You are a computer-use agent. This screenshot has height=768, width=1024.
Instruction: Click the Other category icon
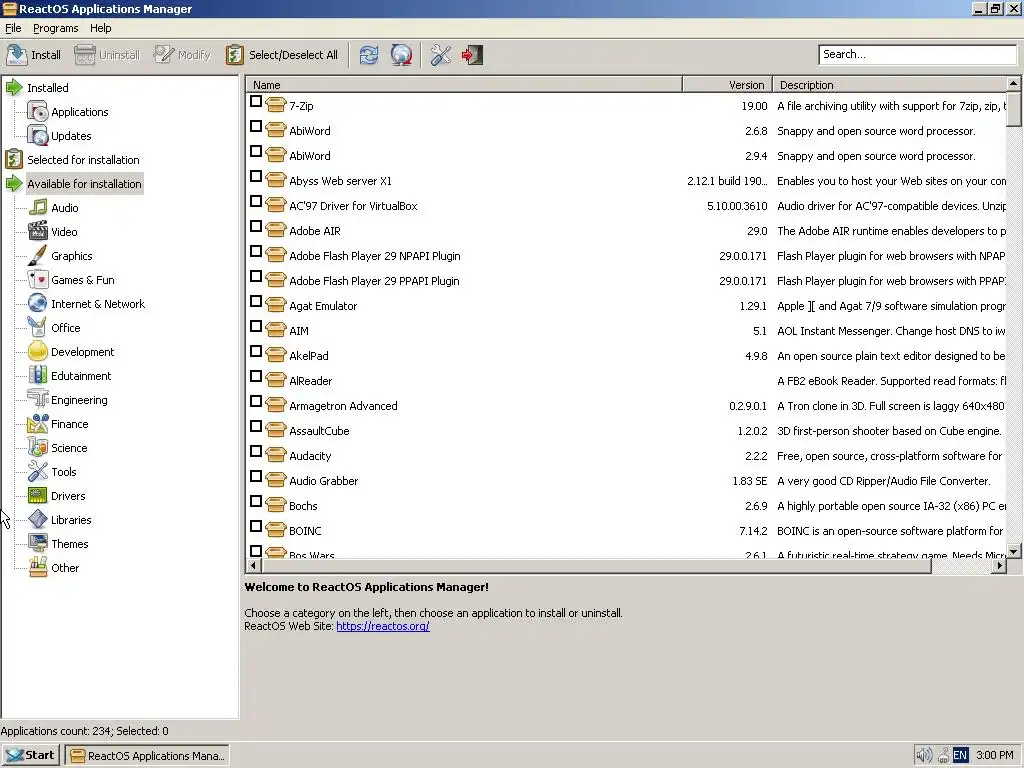[38, 568]
